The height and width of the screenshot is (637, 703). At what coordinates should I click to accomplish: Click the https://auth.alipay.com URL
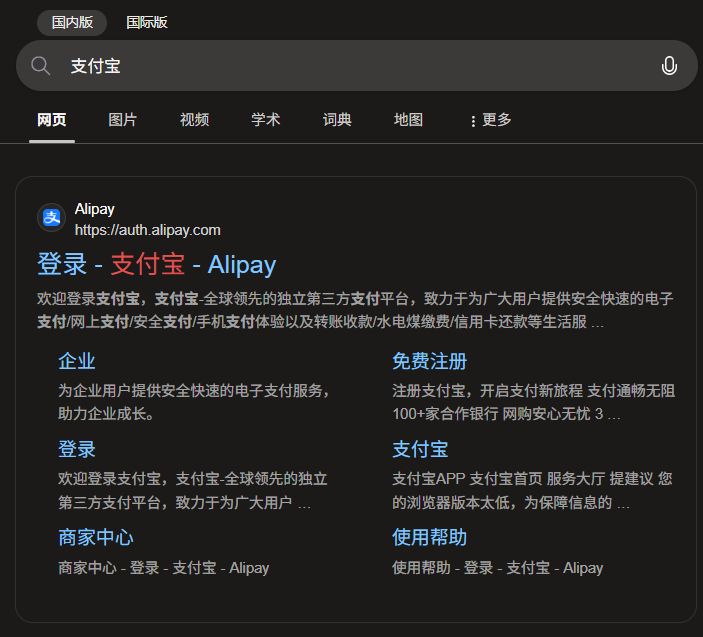pos(148,230)
